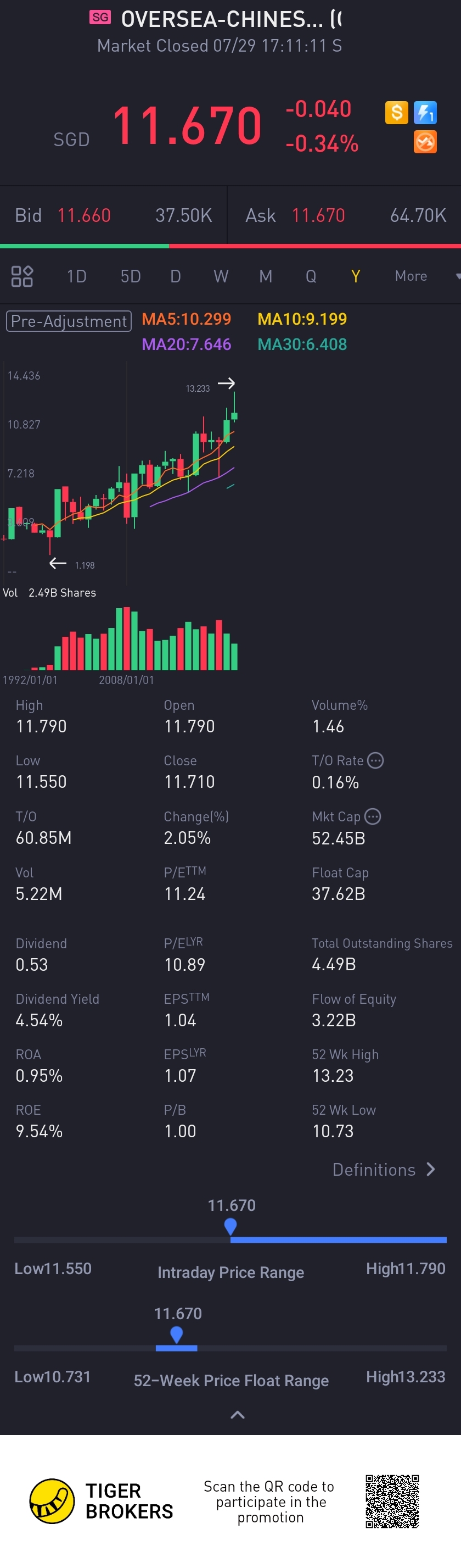This screenshot has height=1568, width=461.
Task: Select the Y yearly chart tab
Action: 356,276
